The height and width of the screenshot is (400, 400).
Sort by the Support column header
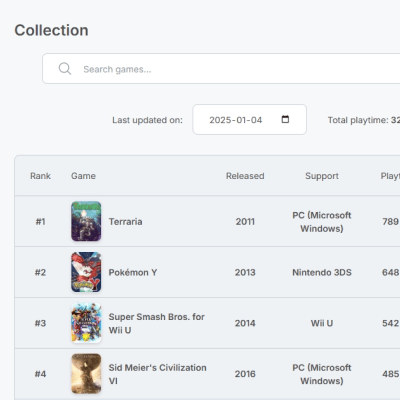tap(322, 176)
